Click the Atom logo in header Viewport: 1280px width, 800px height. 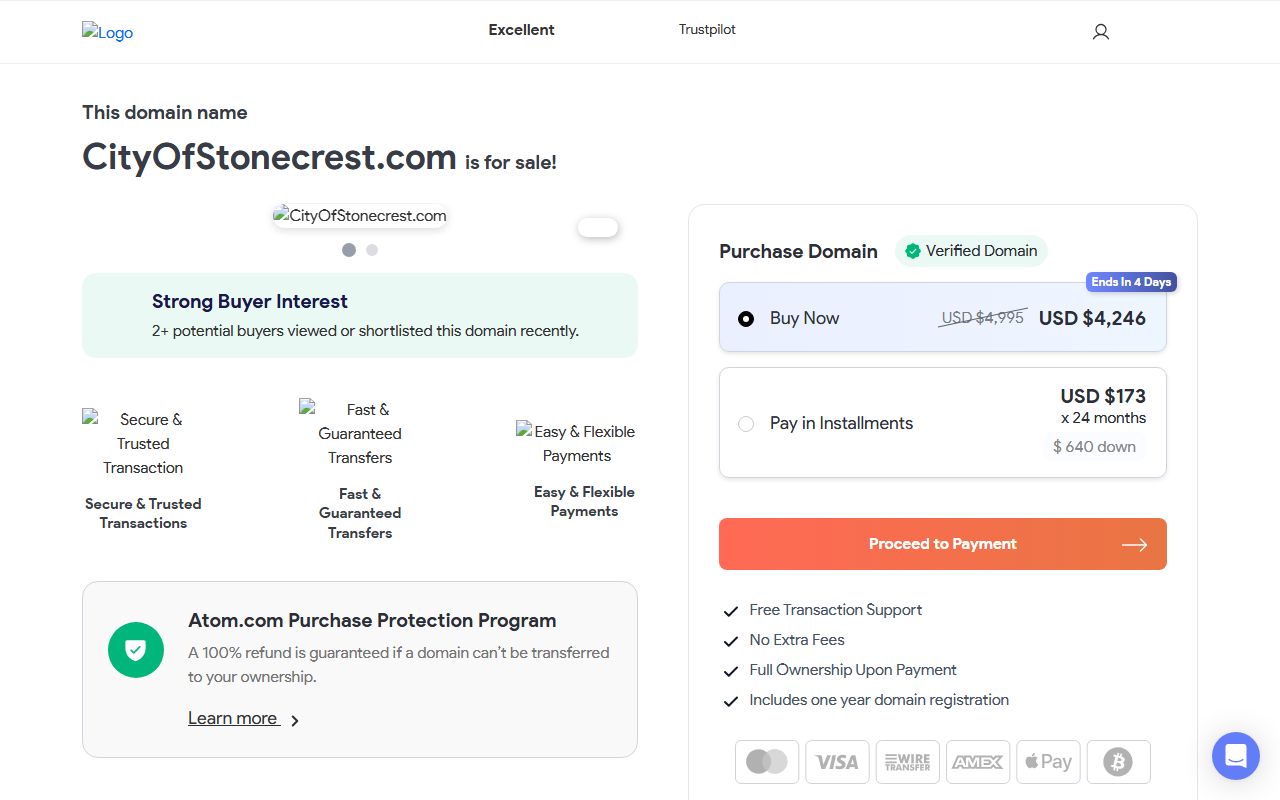(108, 32)
